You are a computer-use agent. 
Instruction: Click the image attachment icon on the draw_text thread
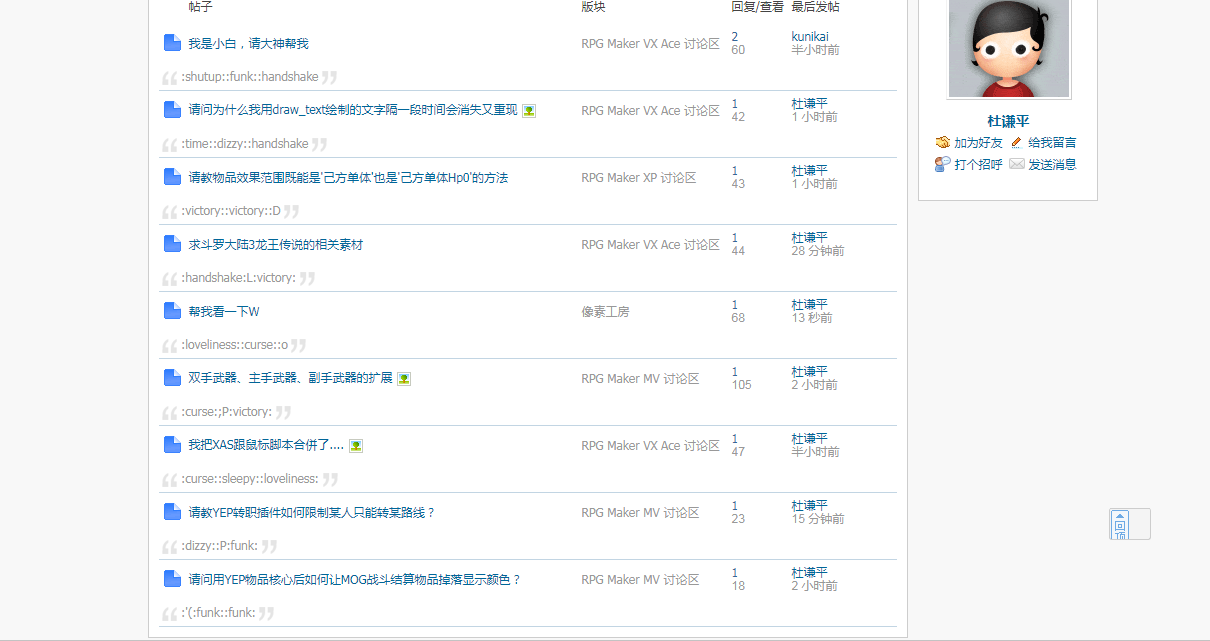coord(529,111)
